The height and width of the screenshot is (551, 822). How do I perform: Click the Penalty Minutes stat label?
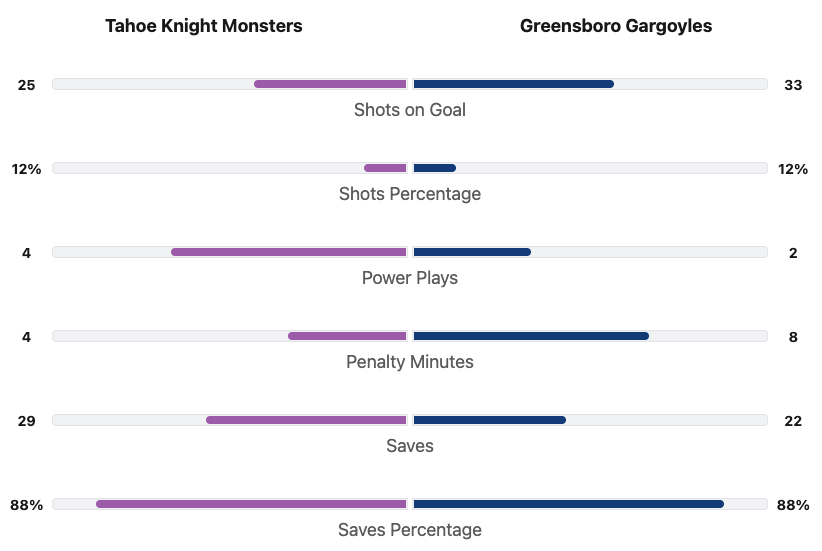(410, 362)
